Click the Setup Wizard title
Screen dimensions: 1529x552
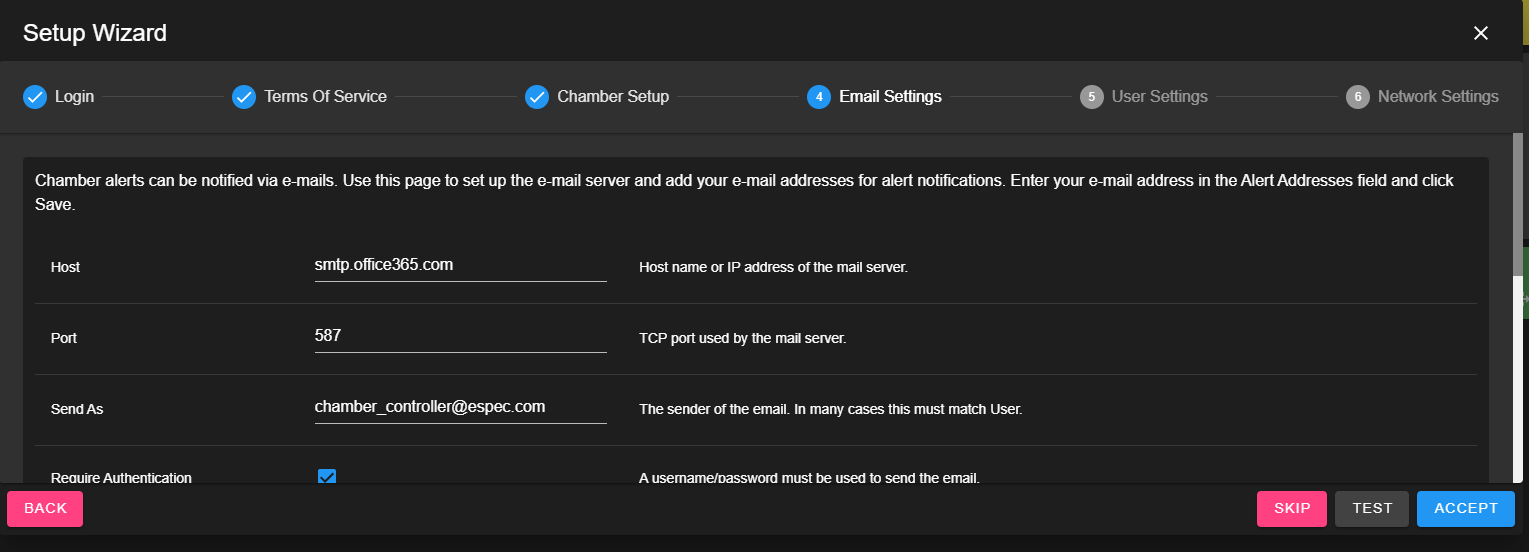coord(95,33)
